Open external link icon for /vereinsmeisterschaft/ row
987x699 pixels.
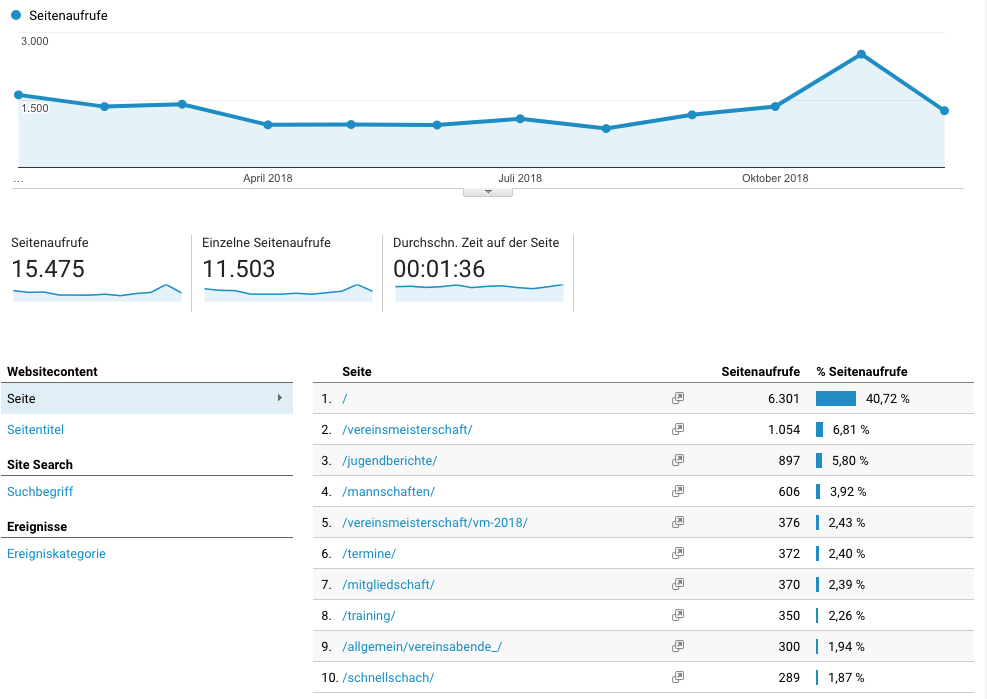pyautogui.click(x=678, y=429)
